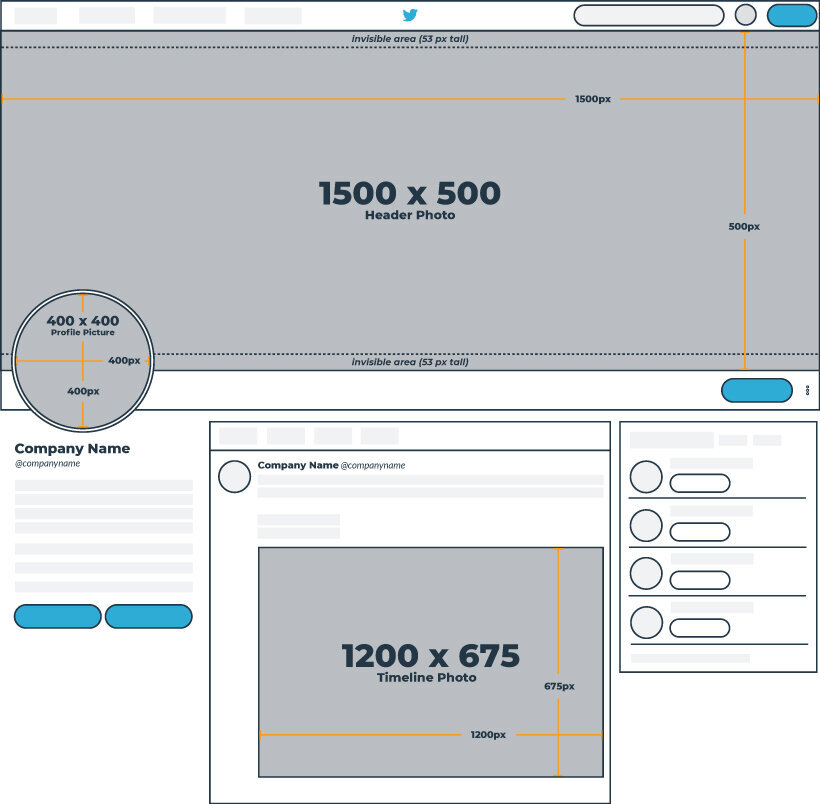
Task: Select the first placeholder tab above the tweet
Action: tap(238, 436)
